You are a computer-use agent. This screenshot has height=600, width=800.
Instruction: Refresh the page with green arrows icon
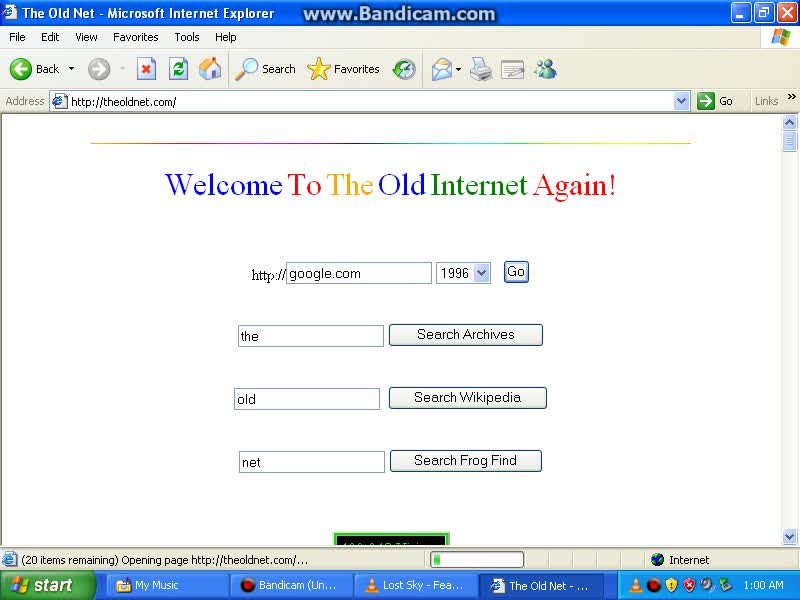[x=179, y=69]
